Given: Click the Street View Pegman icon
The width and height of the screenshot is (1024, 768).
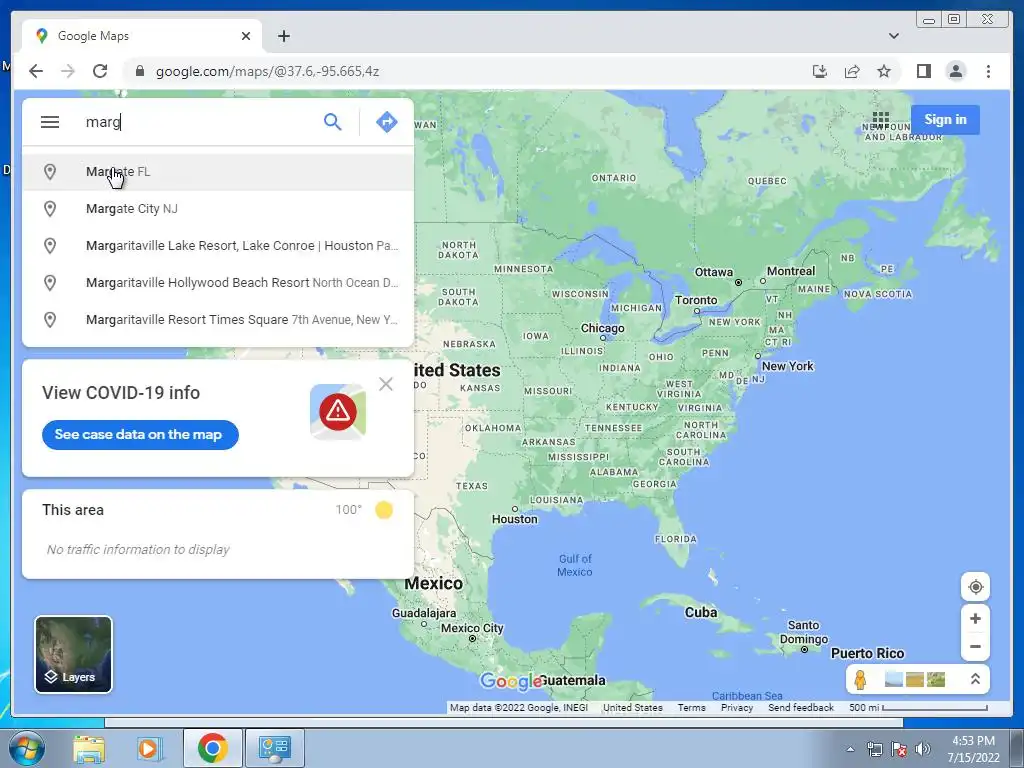Looking at the screenshot, I should [860, 679].
